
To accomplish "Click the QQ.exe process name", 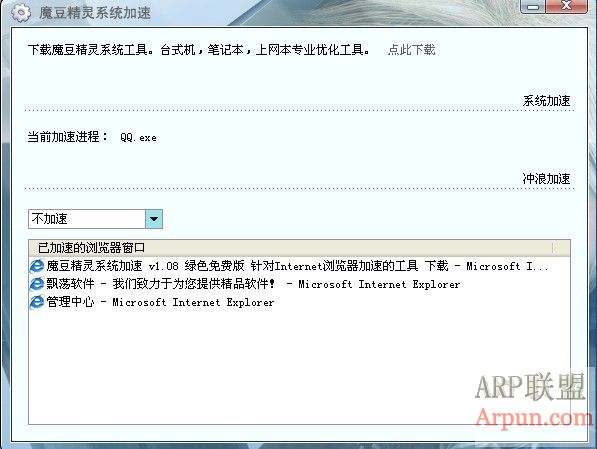I will [138, 137].
